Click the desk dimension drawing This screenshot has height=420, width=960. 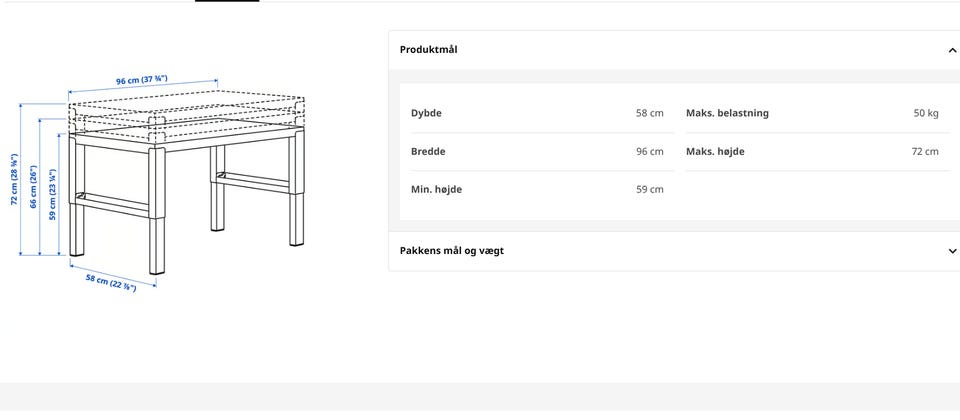click(x=162, y=182)
